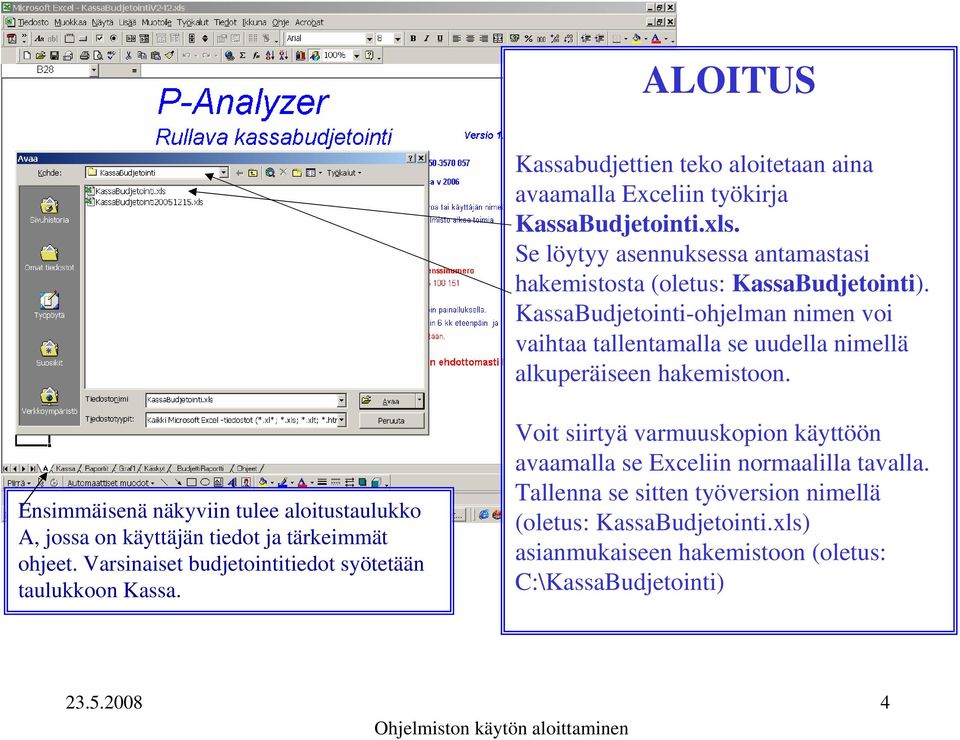
Task: Click the Internet Explorer taskbar icon
Action: pos(483,514)
